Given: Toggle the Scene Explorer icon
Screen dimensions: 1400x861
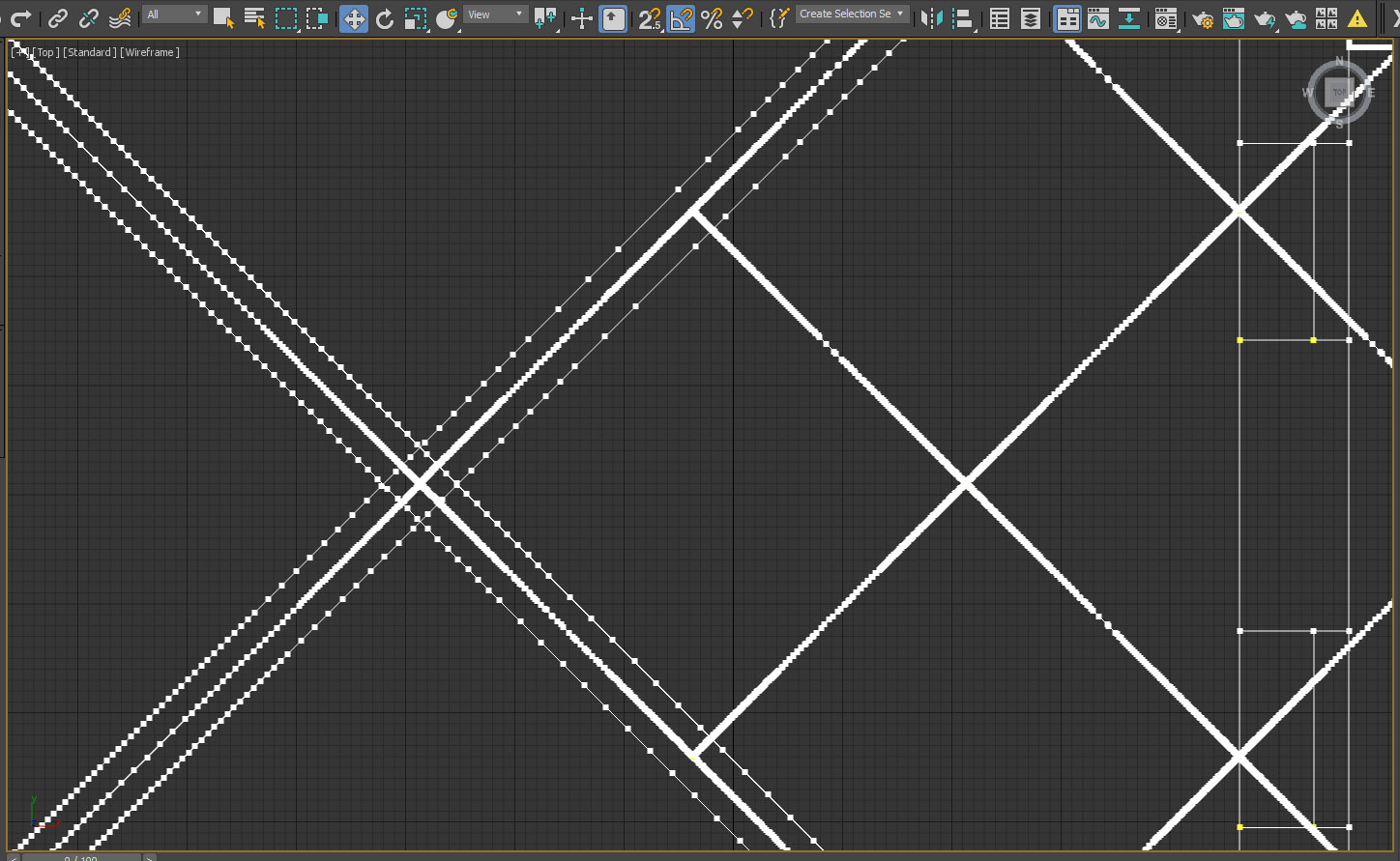Looking at the screenshot, I should (x=1000, y=17).
